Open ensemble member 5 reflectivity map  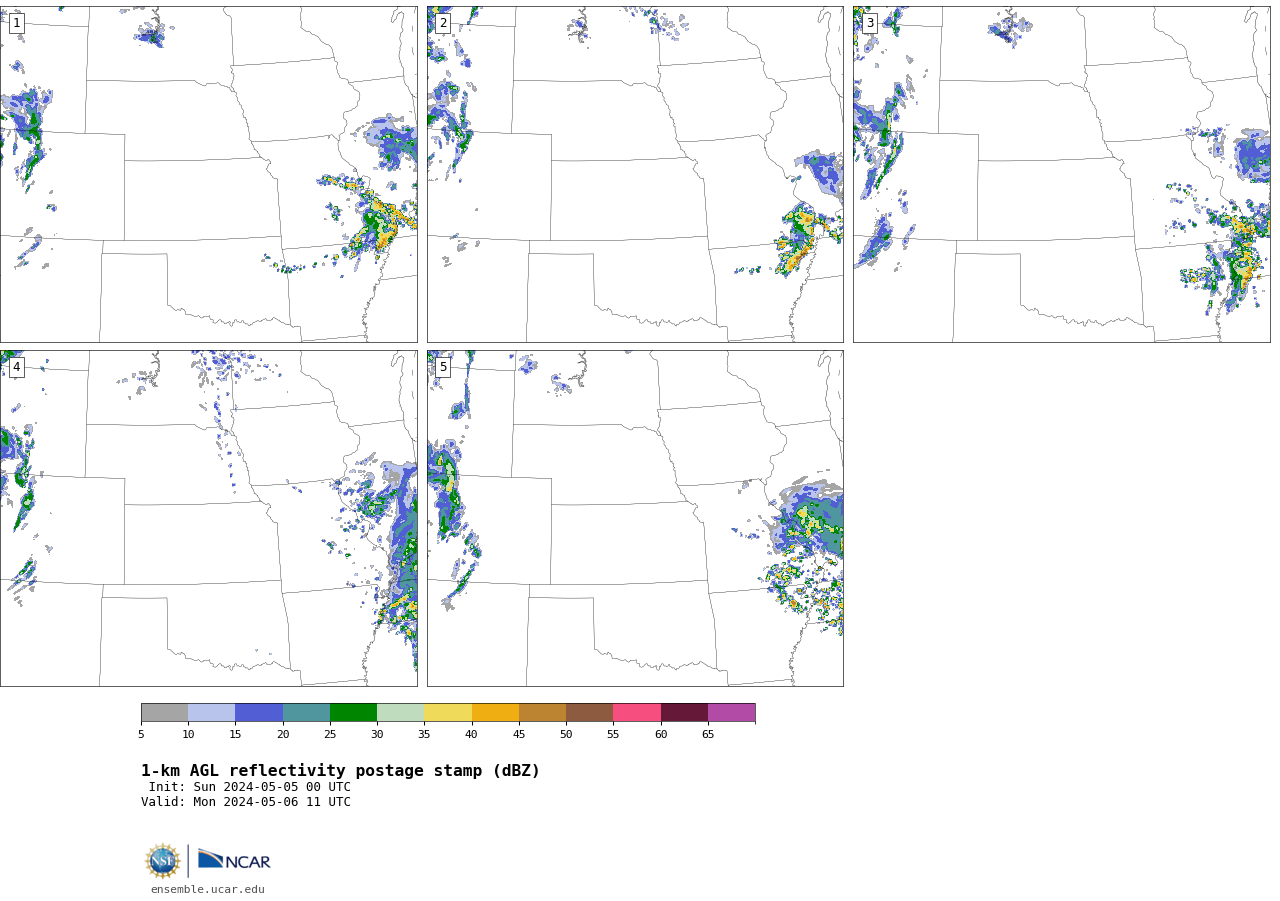point(635,518)
